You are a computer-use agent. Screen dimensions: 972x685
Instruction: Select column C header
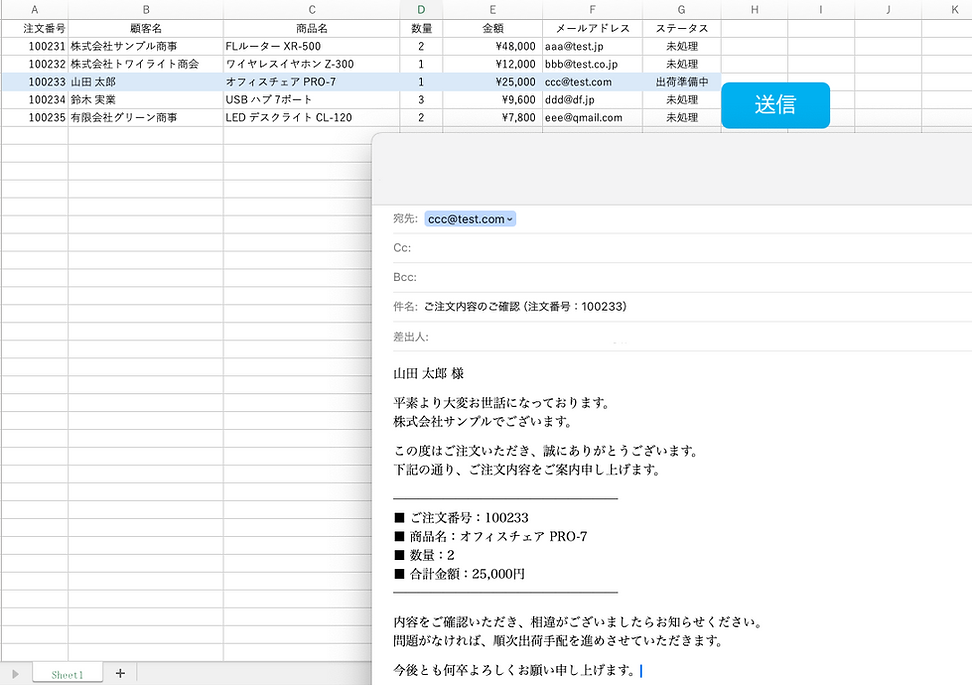tap(312, 9)
